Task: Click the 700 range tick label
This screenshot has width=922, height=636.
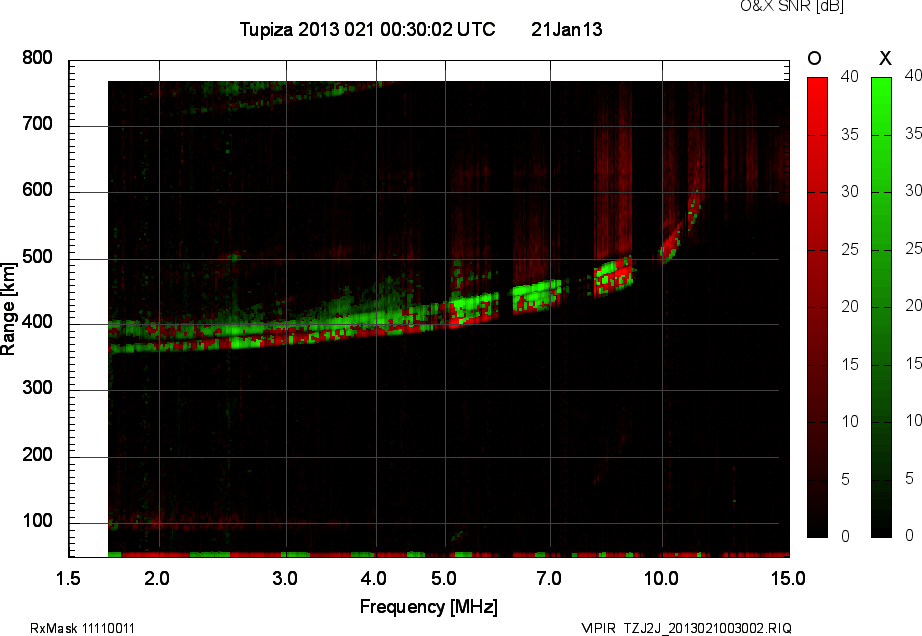Action: [x=37, y=124]
